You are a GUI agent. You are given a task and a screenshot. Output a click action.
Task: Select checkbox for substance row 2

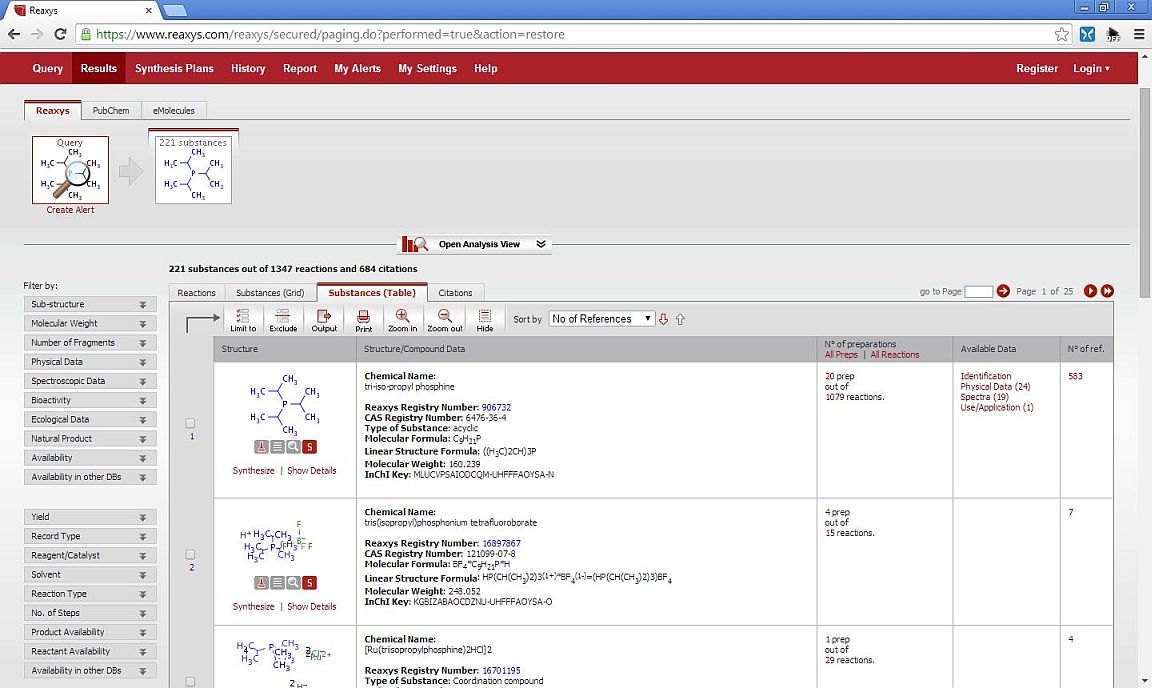(x=190, y=555)
